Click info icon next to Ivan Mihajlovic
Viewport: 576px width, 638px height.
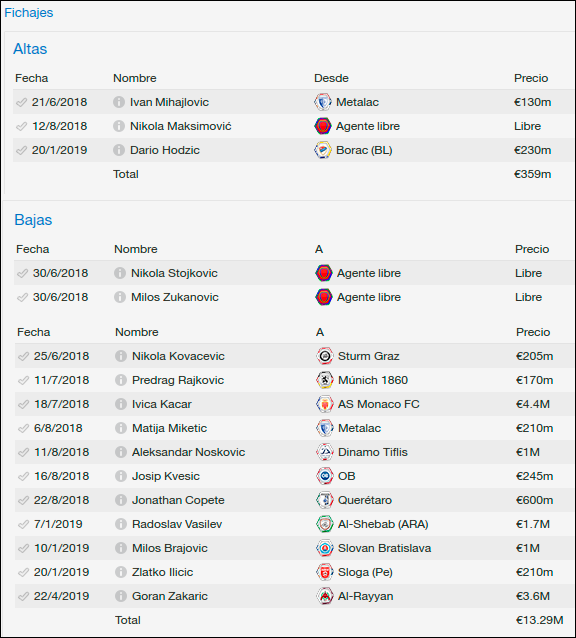pyautogui.click(x=119, y=102)
